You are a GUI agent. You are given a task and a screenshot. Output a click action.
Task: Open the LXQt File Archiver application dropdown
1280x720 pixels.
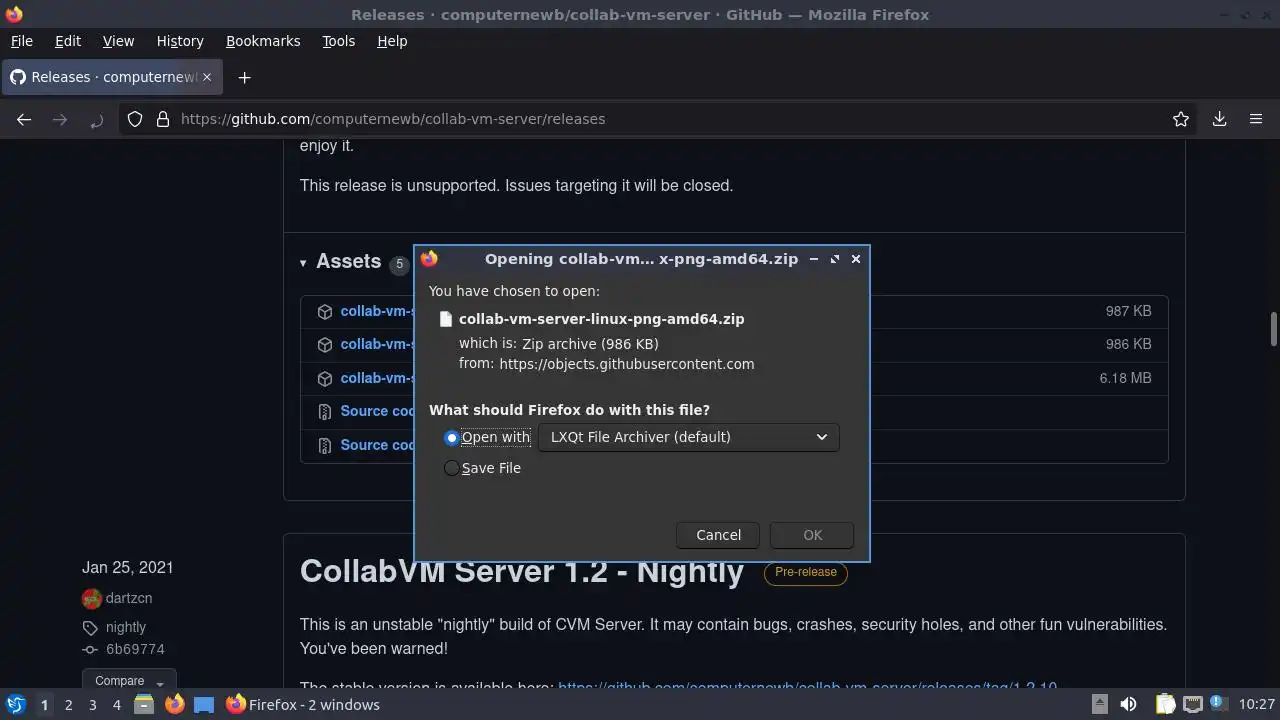(688, 437)
